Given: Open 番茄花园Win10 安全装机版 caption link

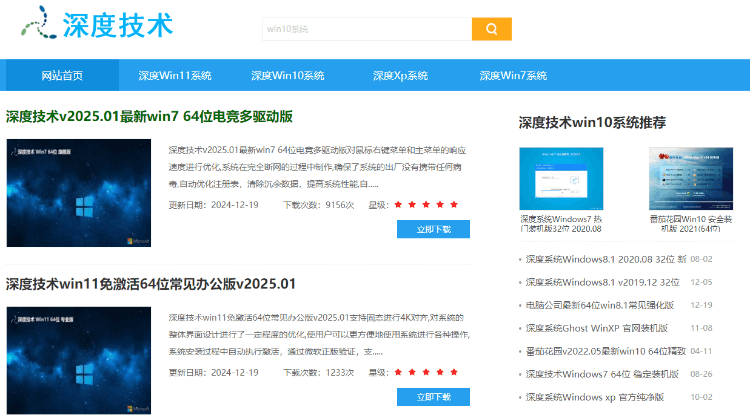Looking at the screenshot, I should pyautogui.click(x=691, y=224).
